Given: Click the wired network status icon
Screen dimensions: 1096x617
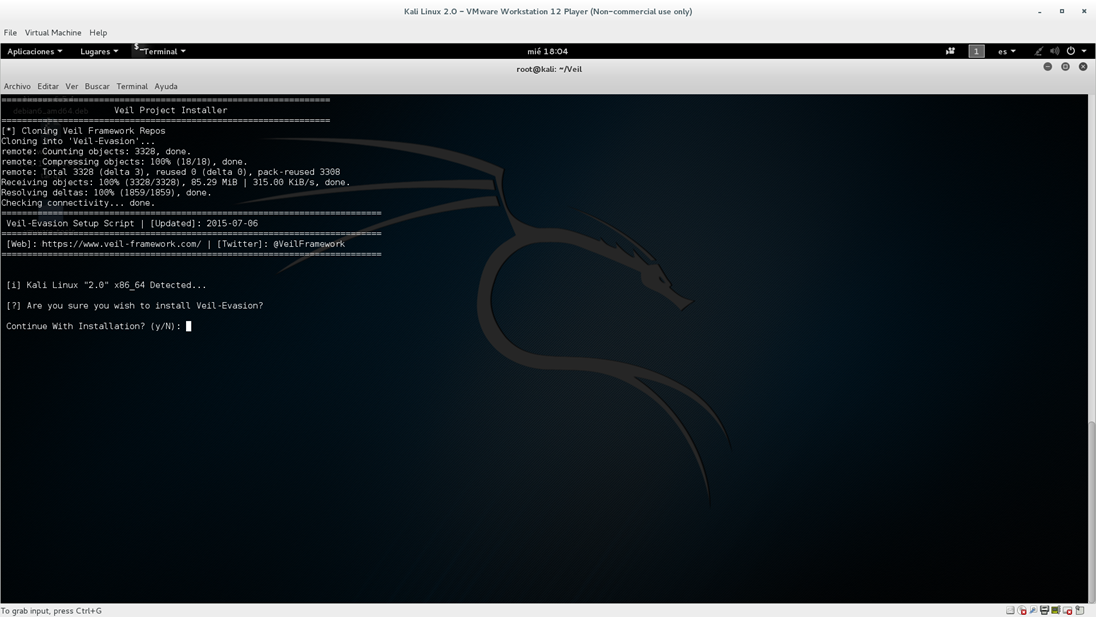Looking at the screenshot, I should (x=1039, y=51).
